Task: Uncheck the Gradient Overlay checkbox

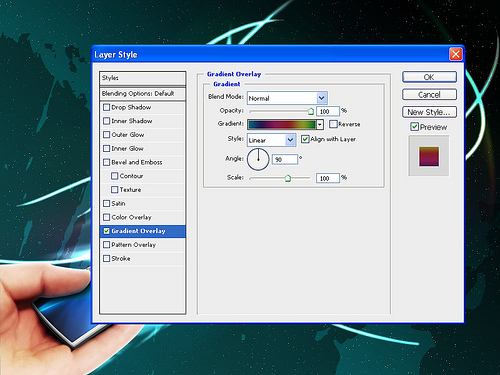Action: coord(107,231)
